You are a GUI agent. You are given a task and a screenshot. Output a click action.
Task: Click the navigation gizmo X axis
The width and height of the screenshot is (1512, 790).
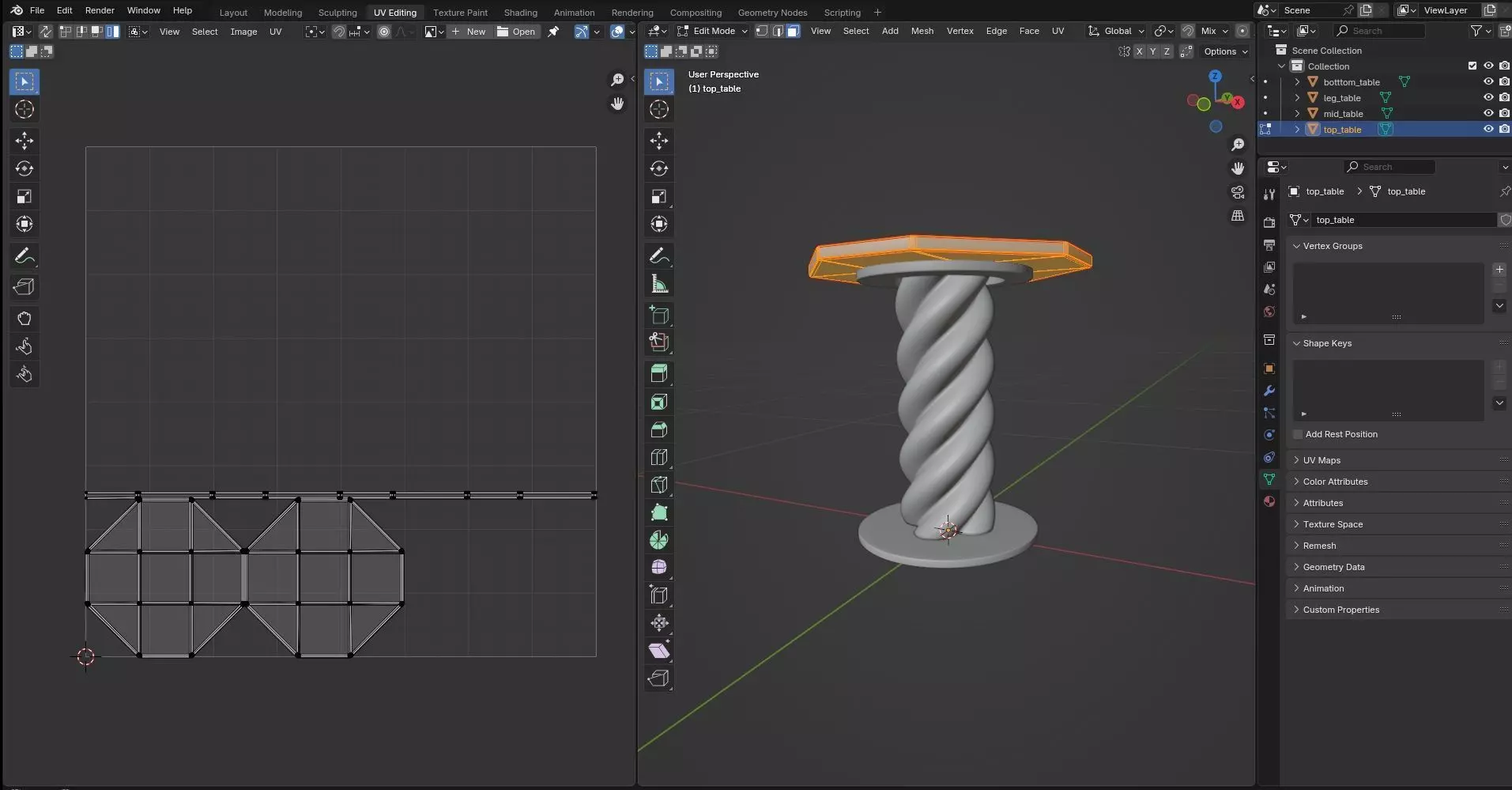(1238, 102)
